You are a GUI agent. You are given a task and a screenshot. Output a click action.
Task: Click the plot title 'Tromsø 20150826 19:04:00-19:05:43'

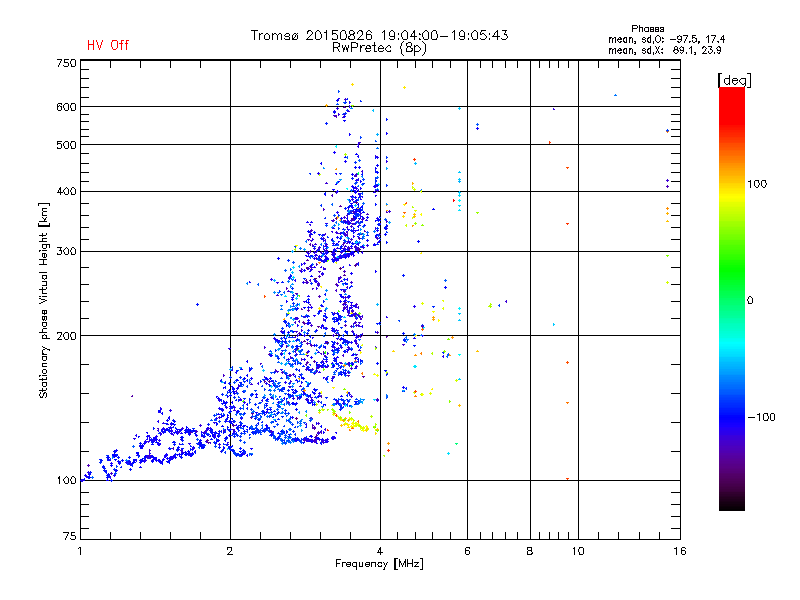pyautogui.click(x=379, y=35)
